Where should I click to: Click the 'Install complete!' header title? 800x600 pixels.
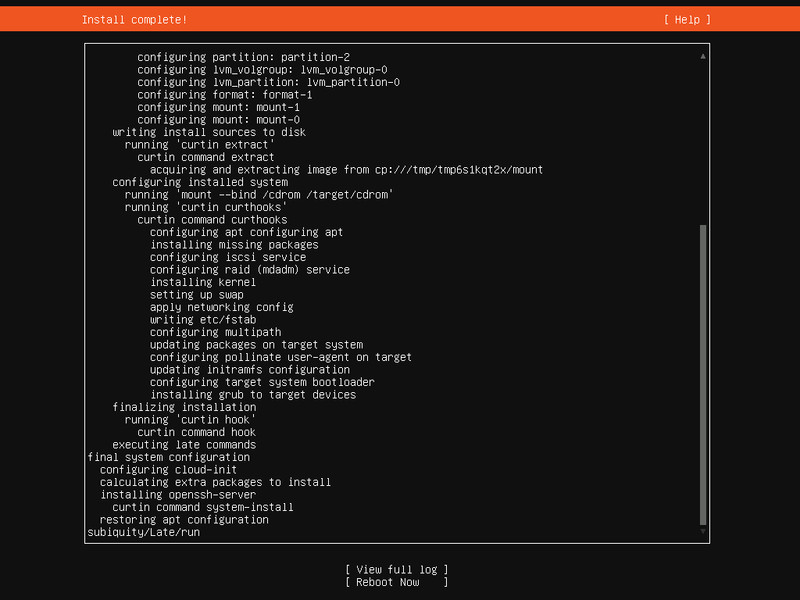tap(134, 19)
